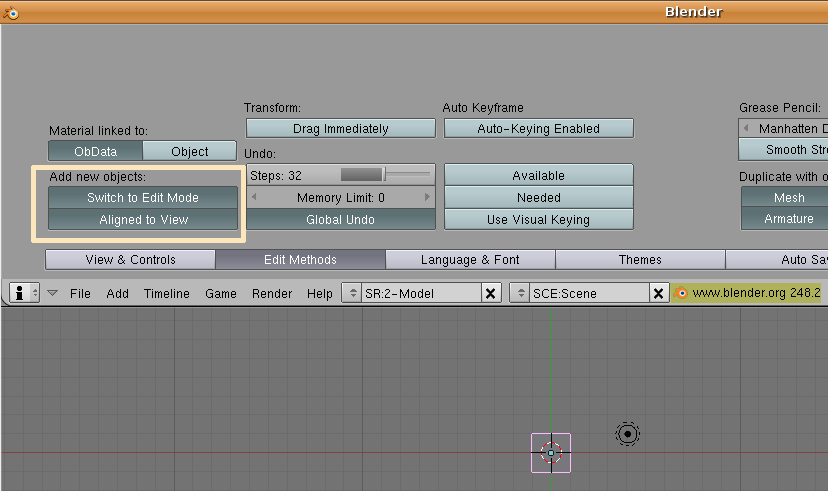Collapse the header menus triangle
Image resolution: width=828 pixels, height=491 pixels.
click(52, 292)
